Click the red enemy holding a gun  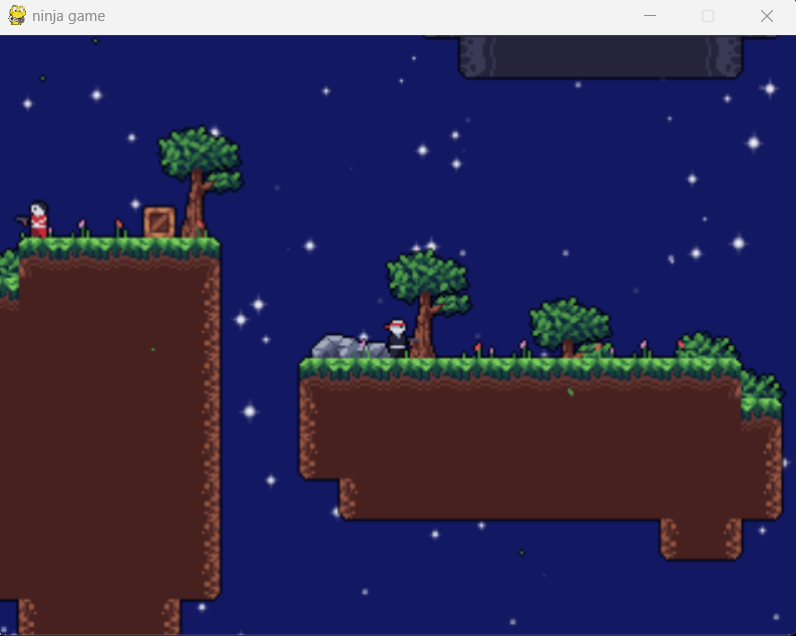[x=34, y=219]
